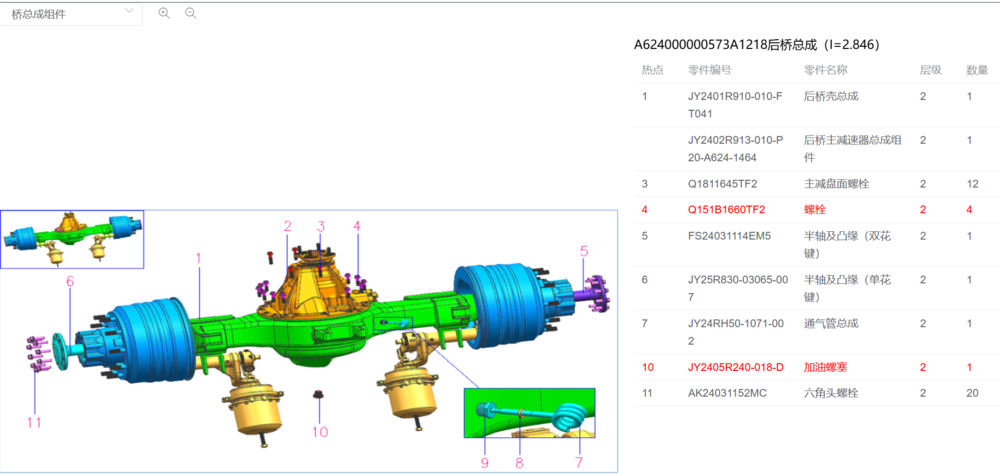Select hotspot label 6 on left axle
The image size is (1000, 475).
[x=70, y=282]
